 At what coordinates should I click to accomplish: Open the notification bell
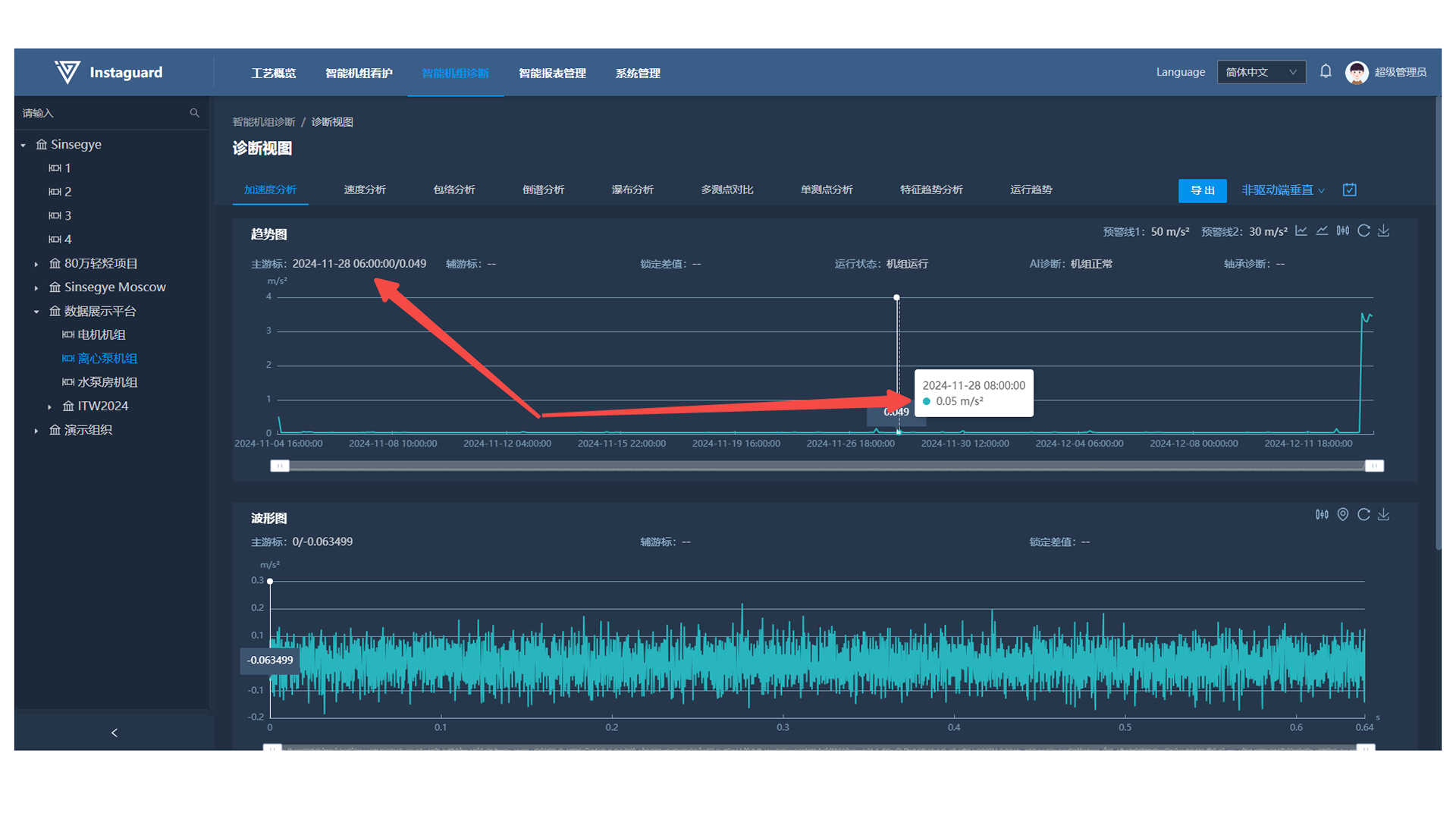point(1326,71)
